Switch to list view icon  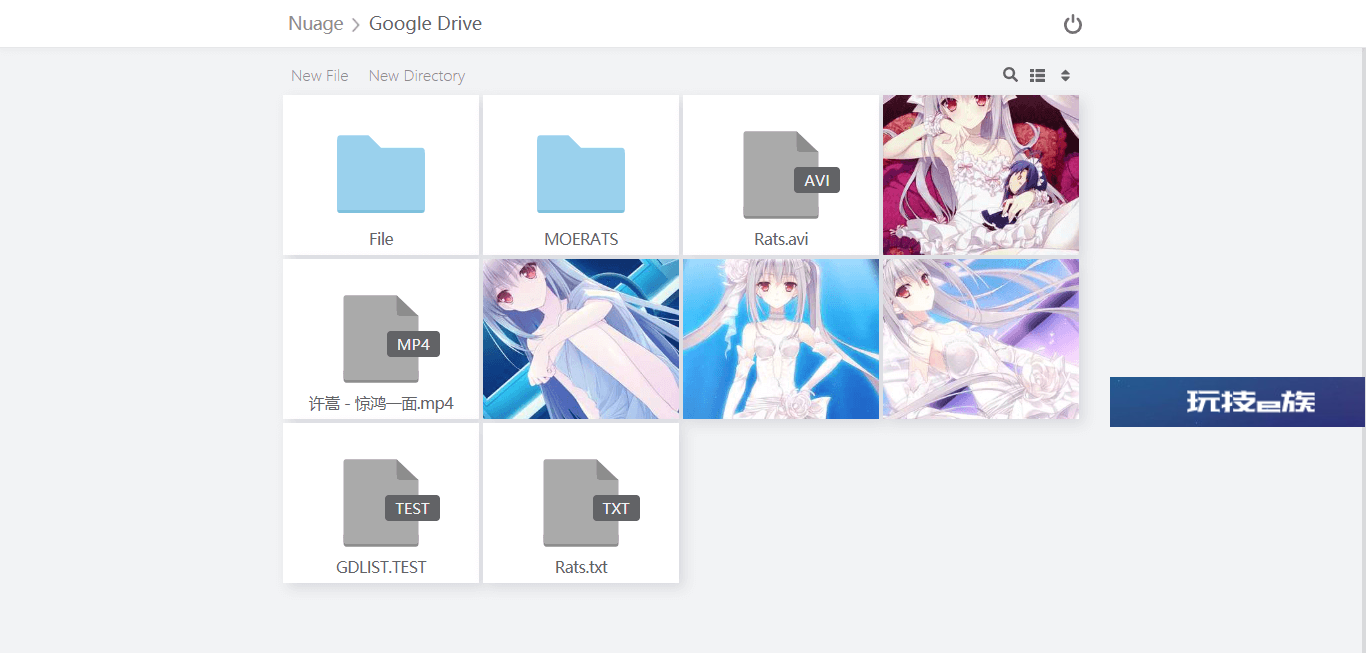click(1038, 75)
